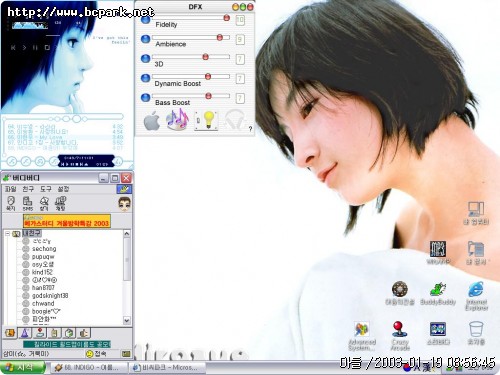Click the Apple logo icon in DFX
Viewport: 500px width, 375px height.
pos(152,121)
